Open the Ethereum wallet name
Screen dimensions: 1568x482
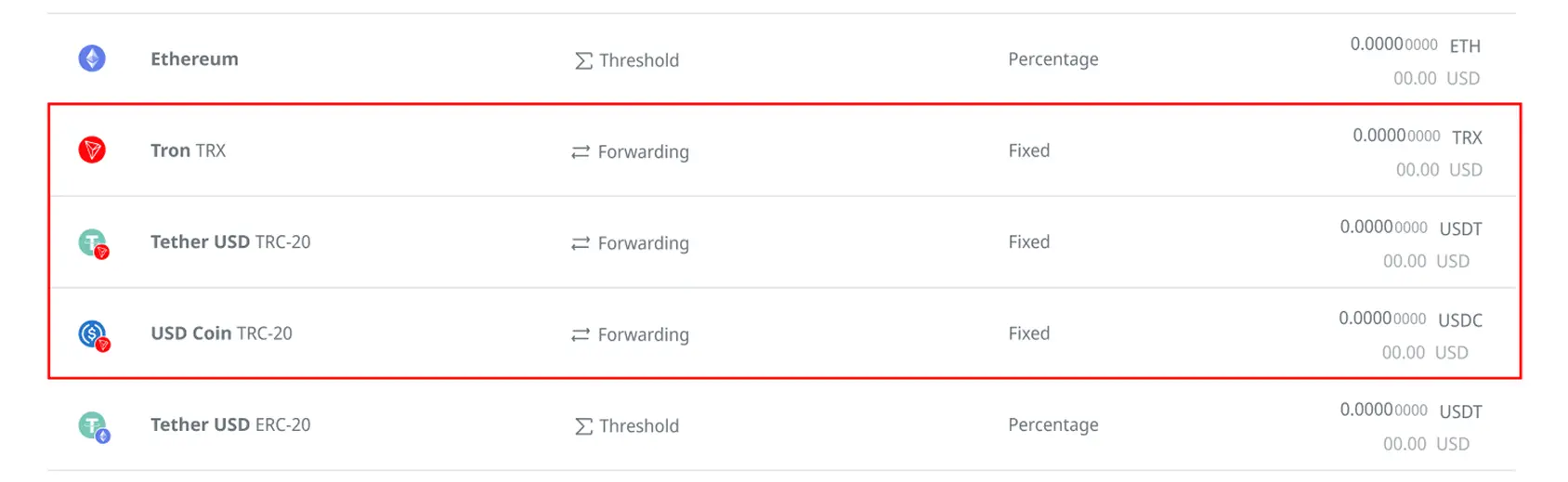pyautogui.click(x=194, y=59)
